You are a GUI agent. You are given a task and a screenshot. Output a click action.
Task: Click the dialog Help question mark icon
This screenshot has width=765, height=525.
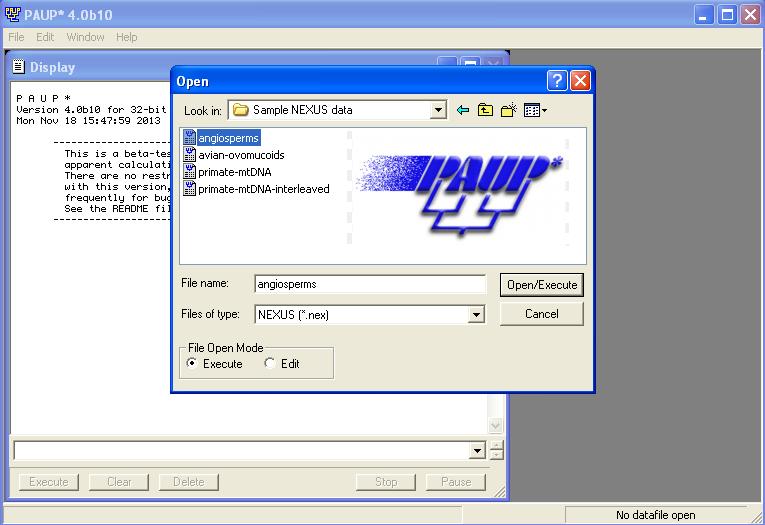[x=558, y=81]
